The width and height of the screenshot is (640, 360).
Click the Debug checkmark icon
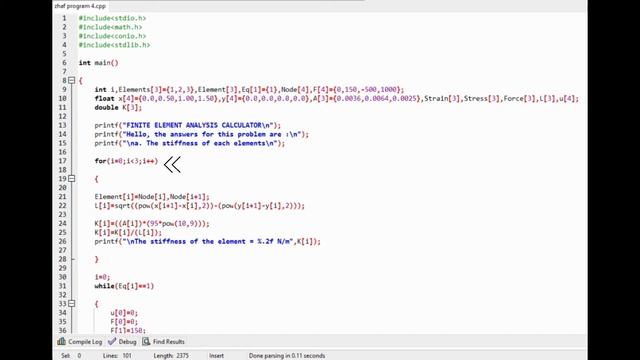click(x=112, y=341)
